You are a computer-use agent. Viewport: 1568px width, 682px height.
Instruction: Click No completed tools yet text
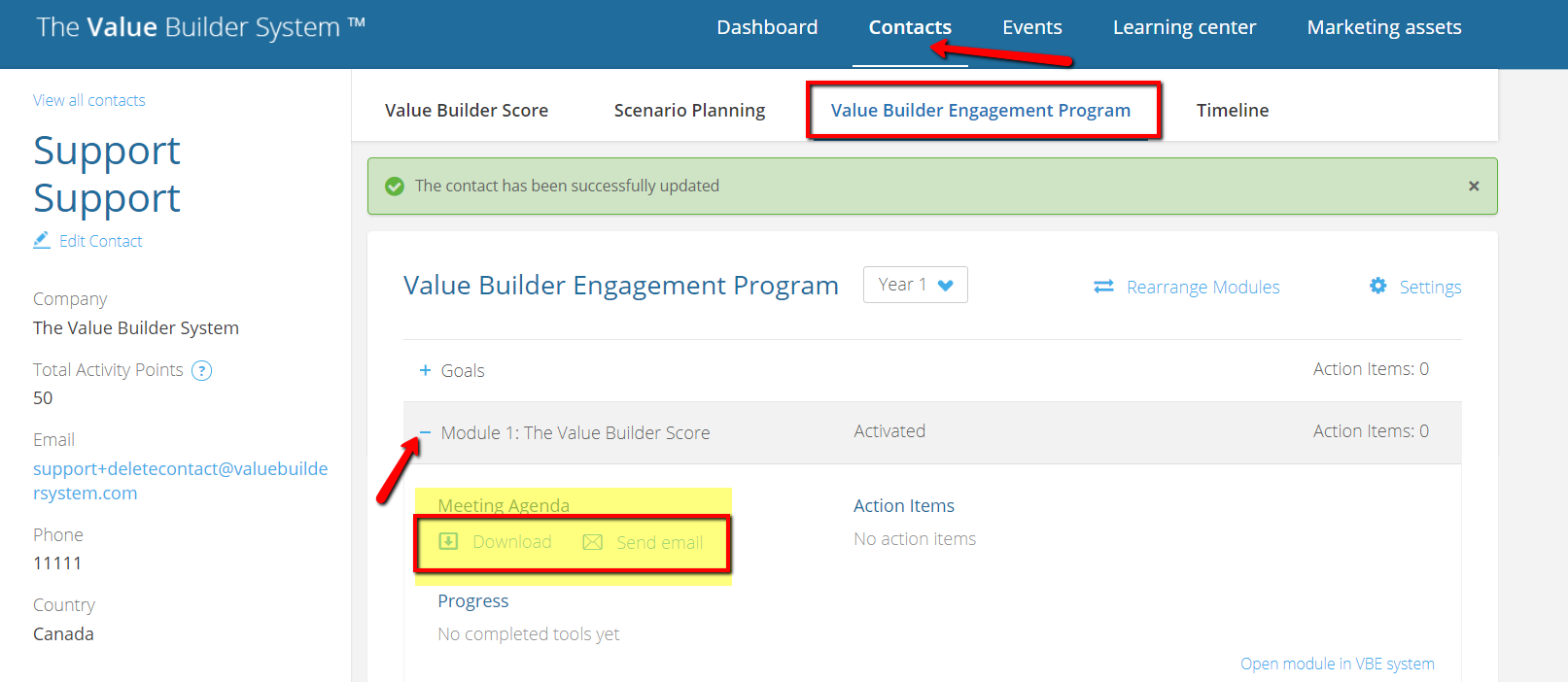(529, 634)
